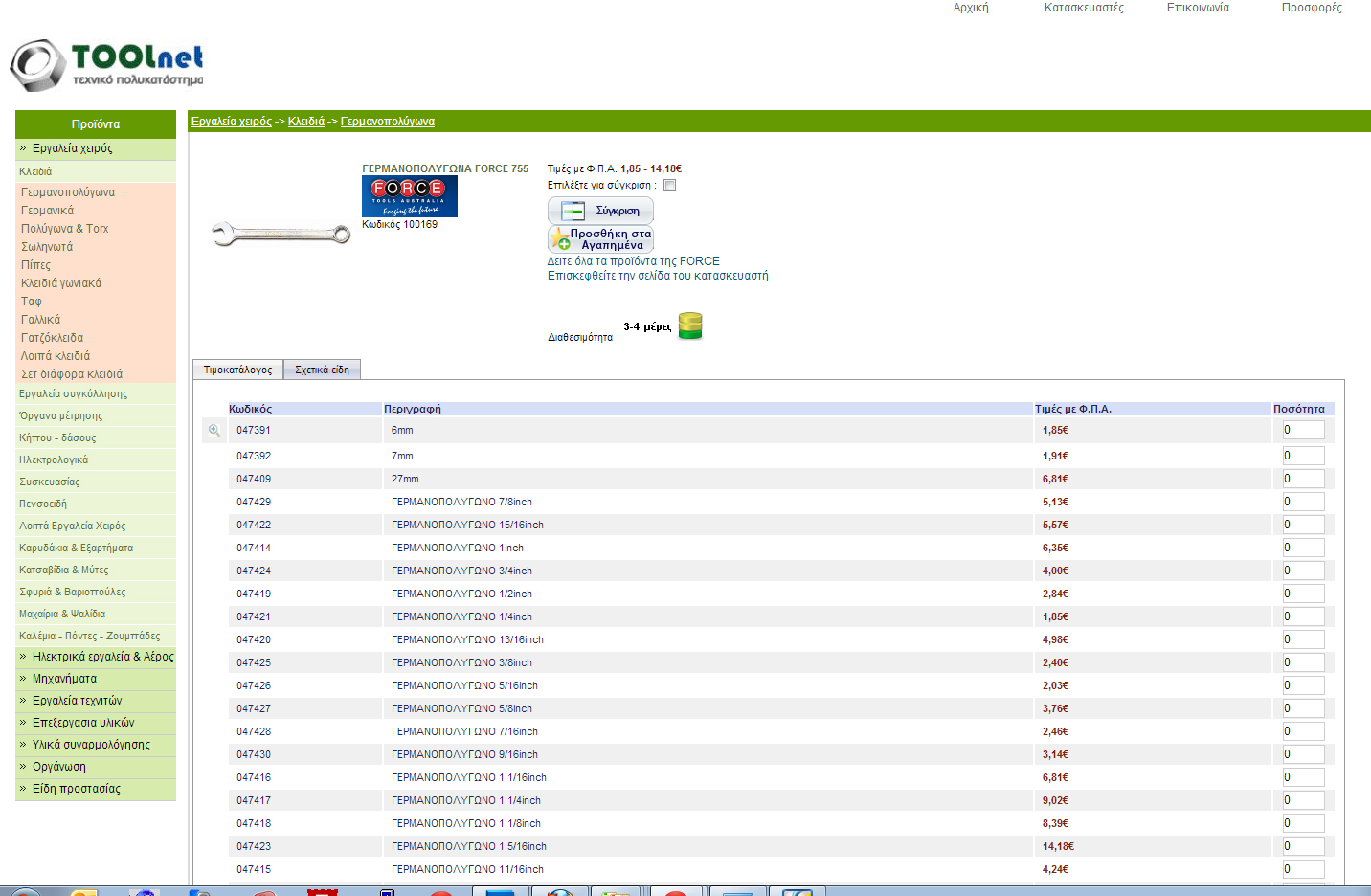Click the magnifier icon beside code 047391
This screenshot has width=1371, height=896.
pyautogui.click(x=214, y=431)
